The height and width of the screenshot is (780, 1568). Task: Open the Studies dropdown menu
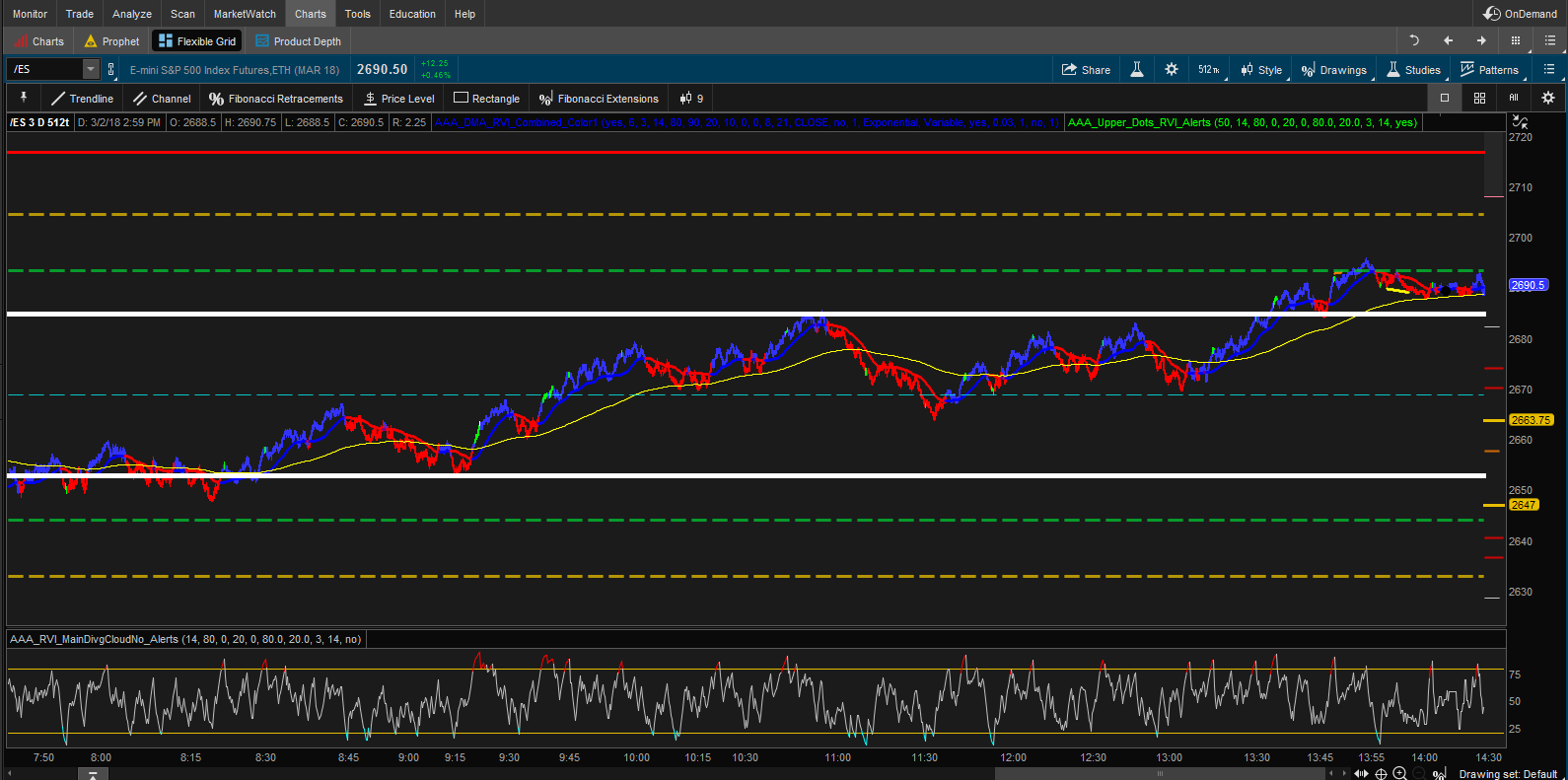pos(1413,70)
